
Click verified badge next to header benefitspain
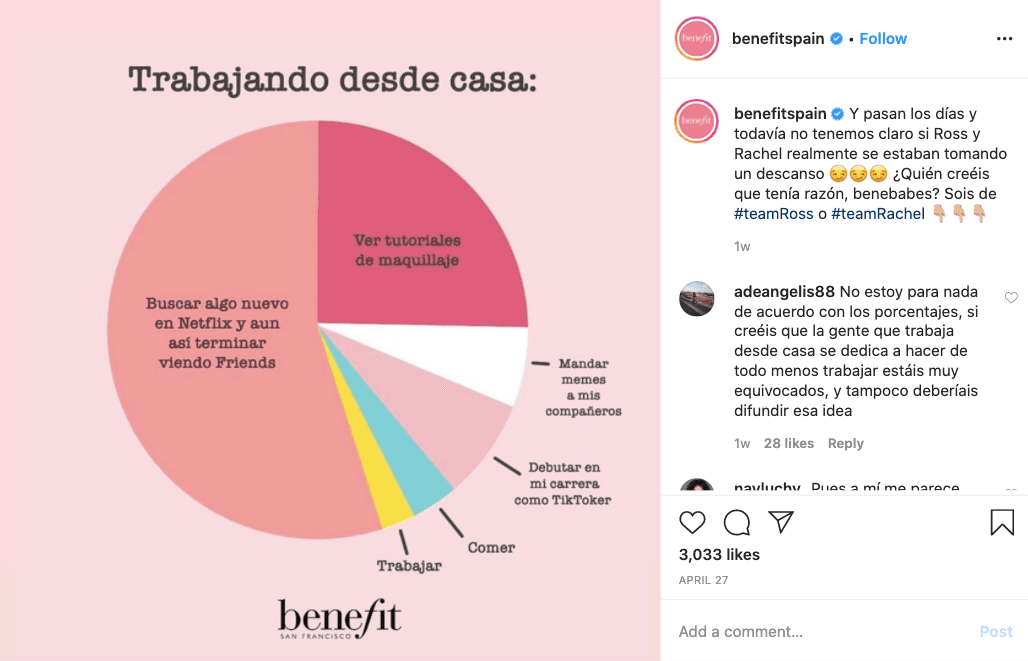(x=837, y=39)
